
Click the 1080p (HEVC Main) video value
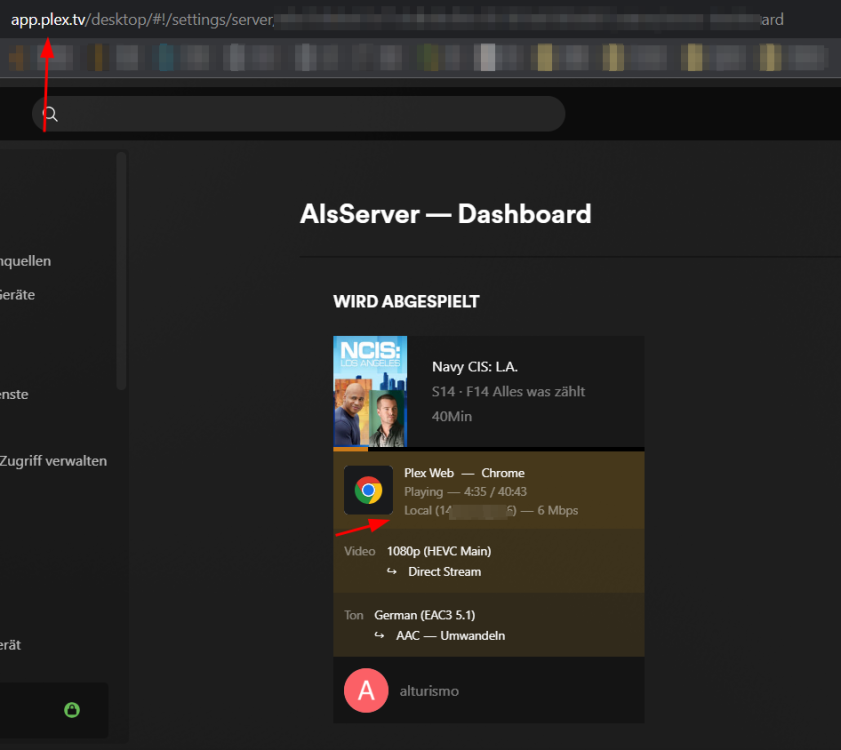coord(439,552)
